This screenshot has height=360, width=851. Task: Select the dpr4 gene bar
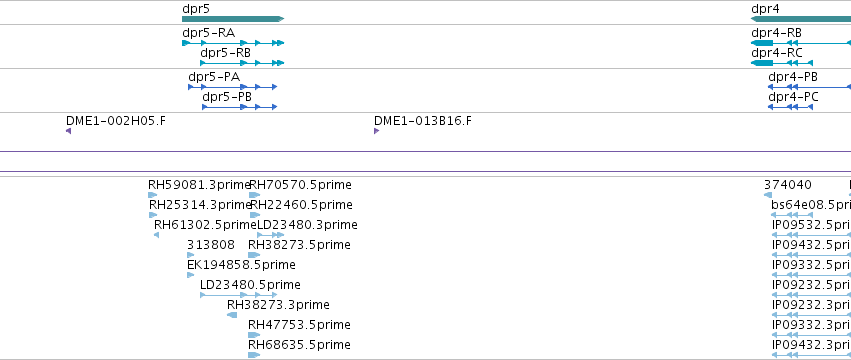(801, 19)
